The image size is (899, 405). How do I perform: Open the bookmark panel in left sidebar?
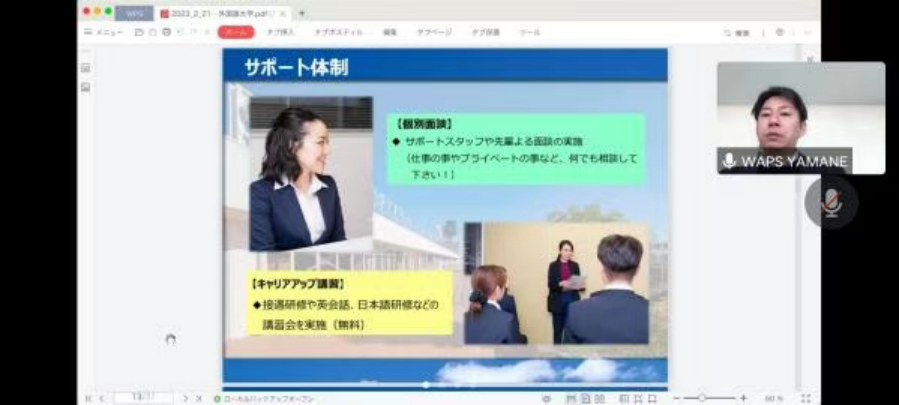[86, 88]
